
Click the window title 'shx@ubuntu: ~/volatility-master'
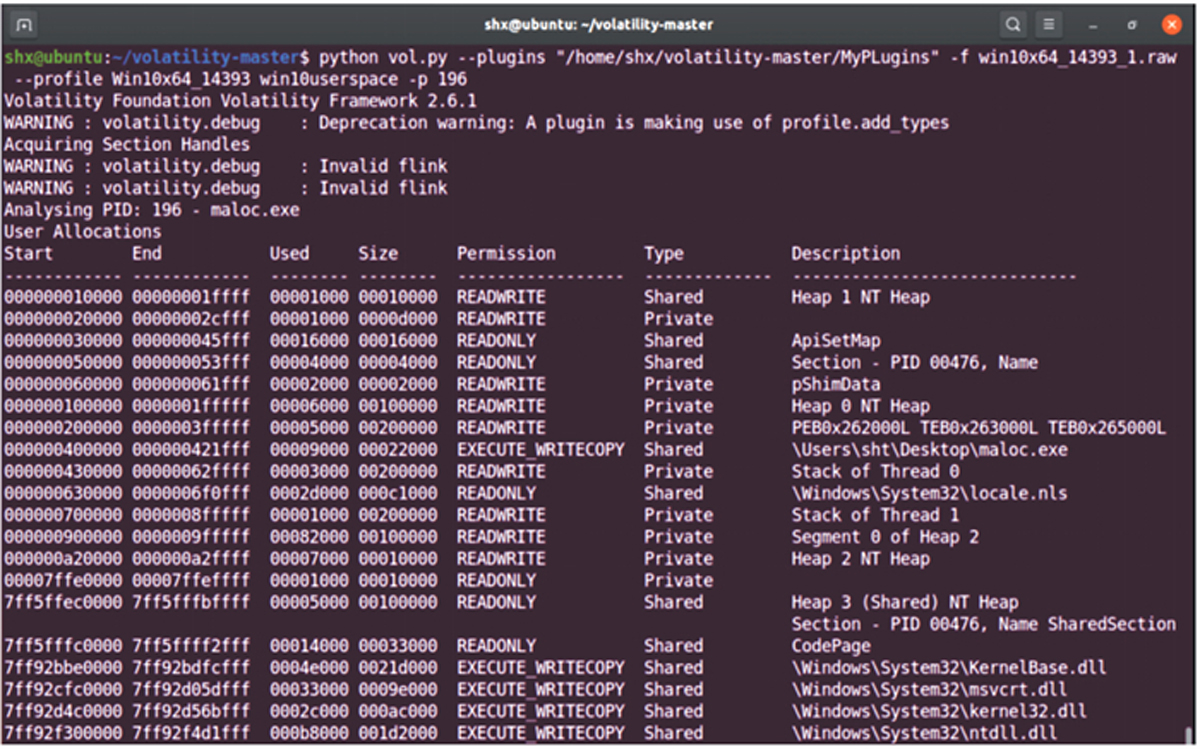coord(599,24)
